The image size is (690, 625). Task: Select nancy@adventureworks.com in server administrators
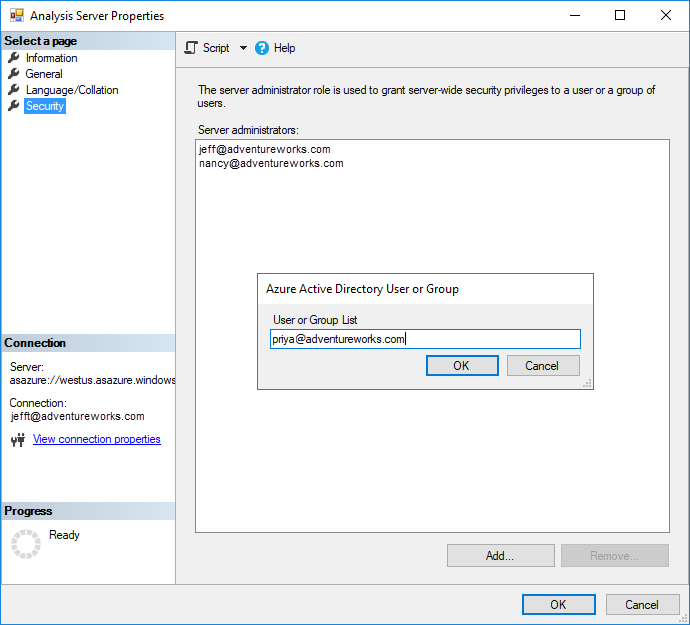(271, 163)
